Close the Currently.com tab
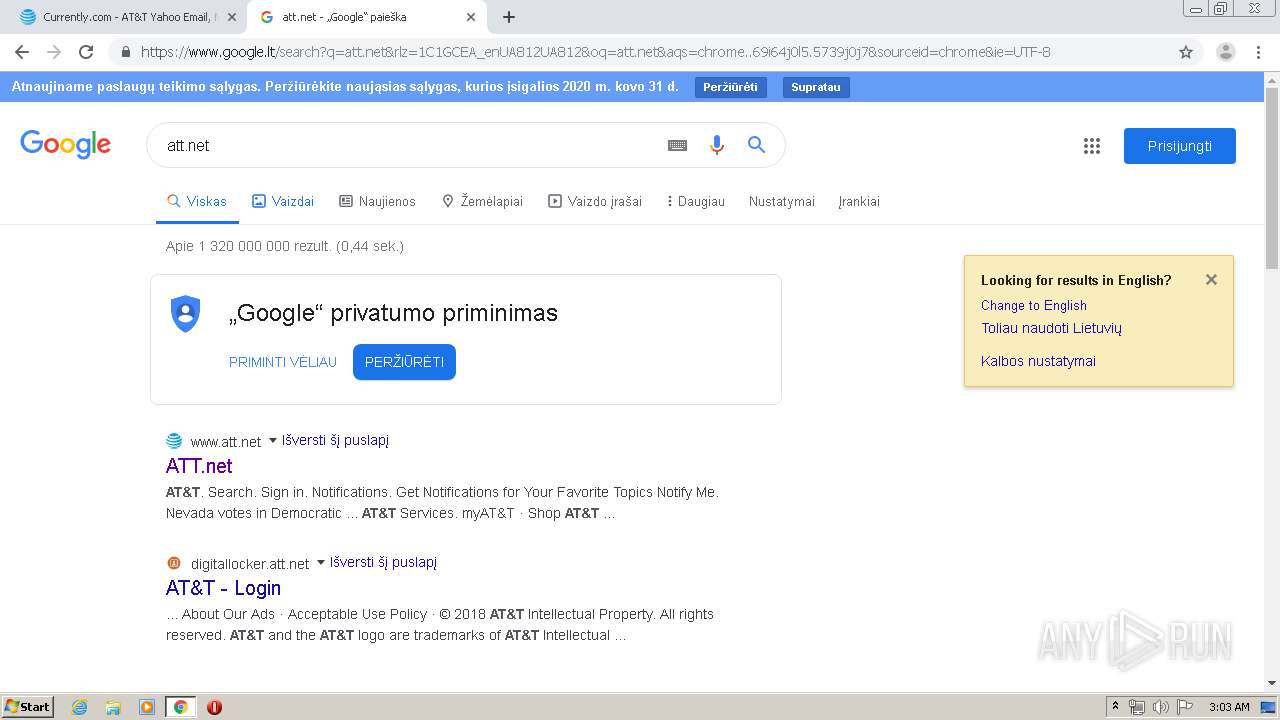Viewport: 1280px width, 720px height. coord(232,17)
